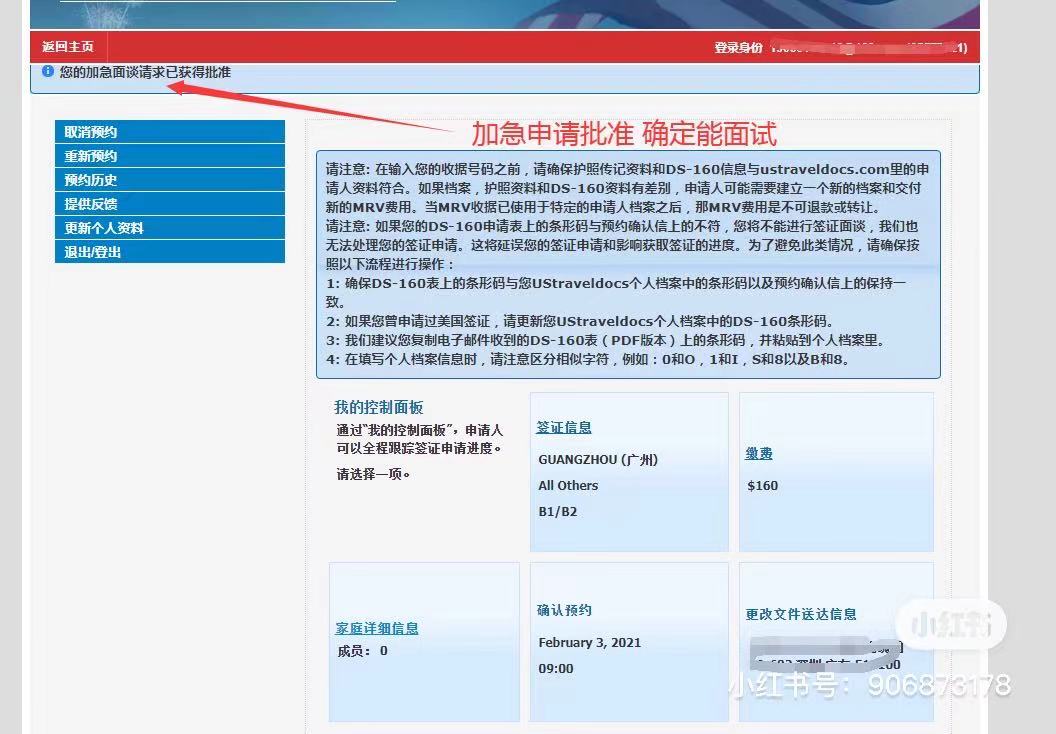
Task: Click the February 3, 2021 appointment date
Action: (590, 643)
